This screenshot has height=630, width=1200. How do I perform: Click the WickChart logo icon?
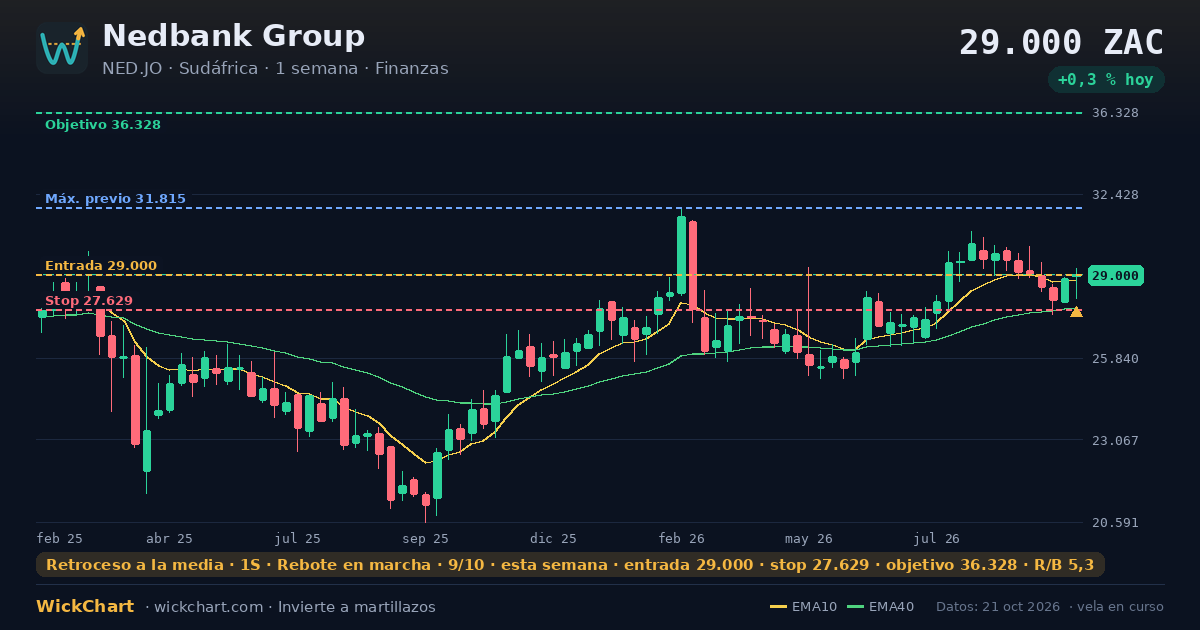coord(62,48)
